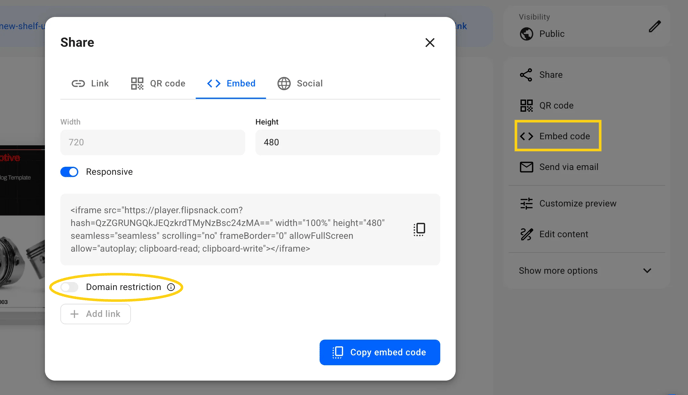Image resolution: width=688 pixels, height=395 pixels.
Task: Open the QR code tab
Action: click(x=158, y=83)
